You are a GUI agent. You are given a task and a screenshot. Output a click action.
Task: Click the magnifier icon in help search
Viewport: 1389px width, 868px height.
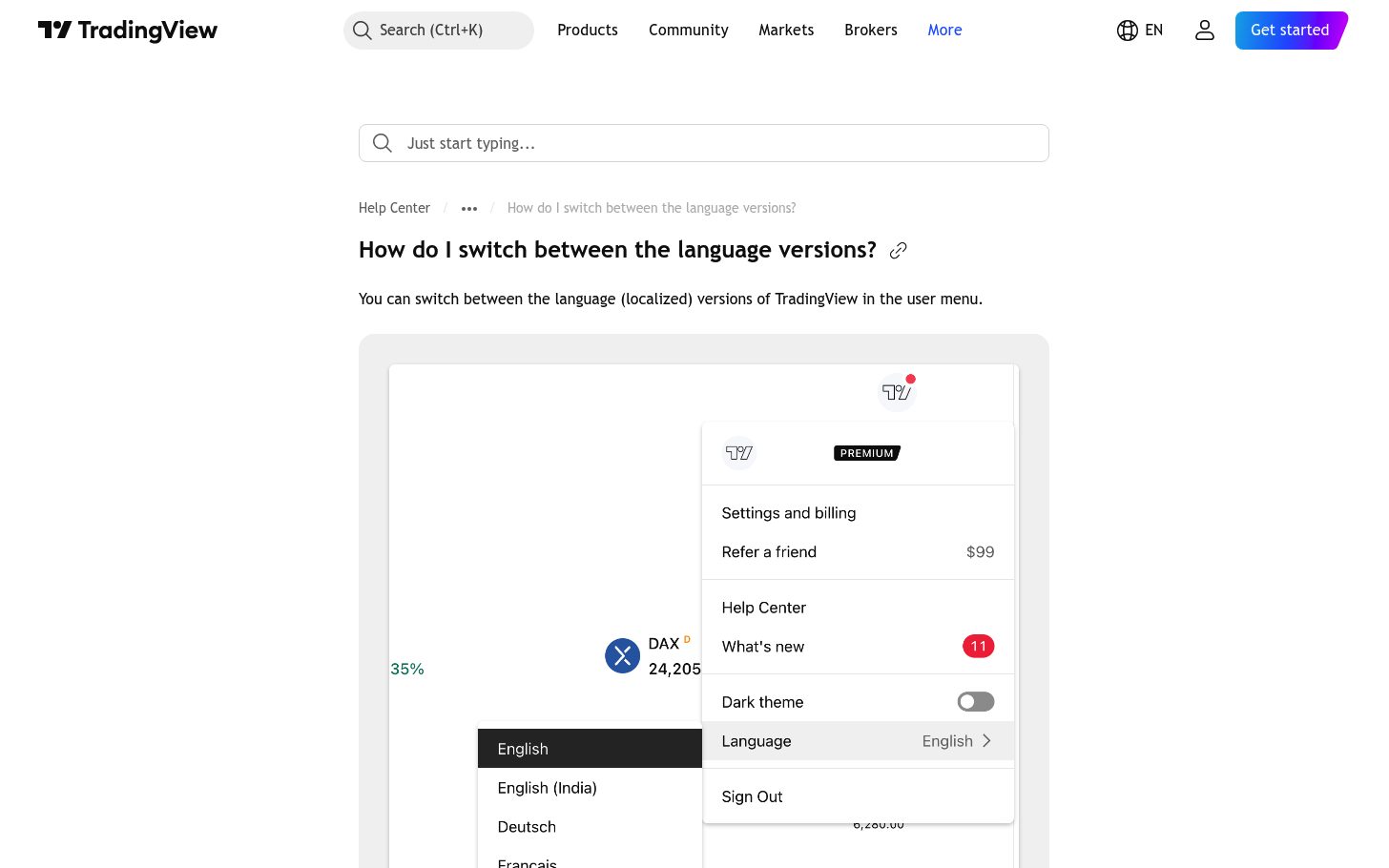(x=383, y=143)
